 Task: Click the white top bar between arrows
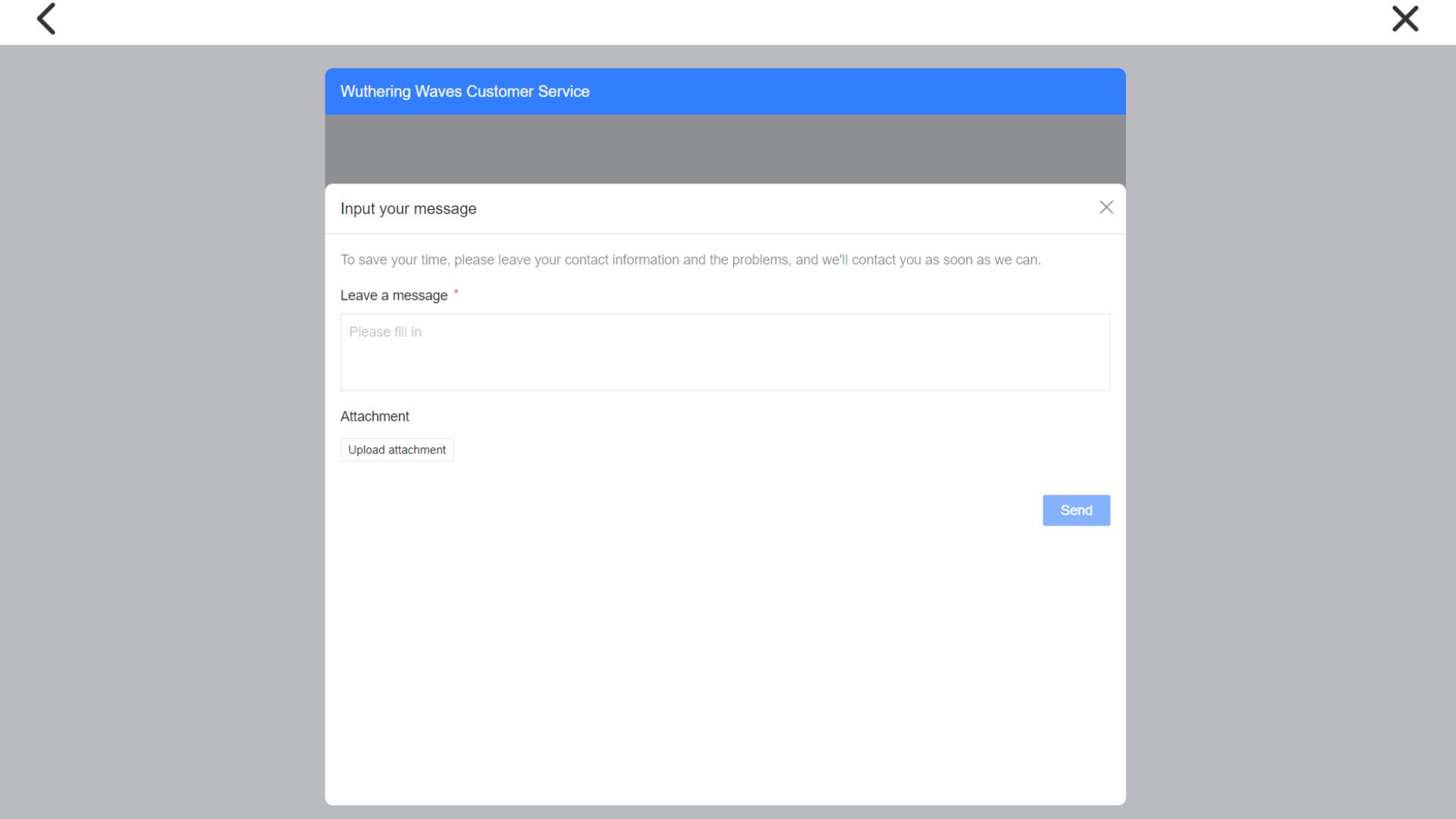(x=724, y=21)
